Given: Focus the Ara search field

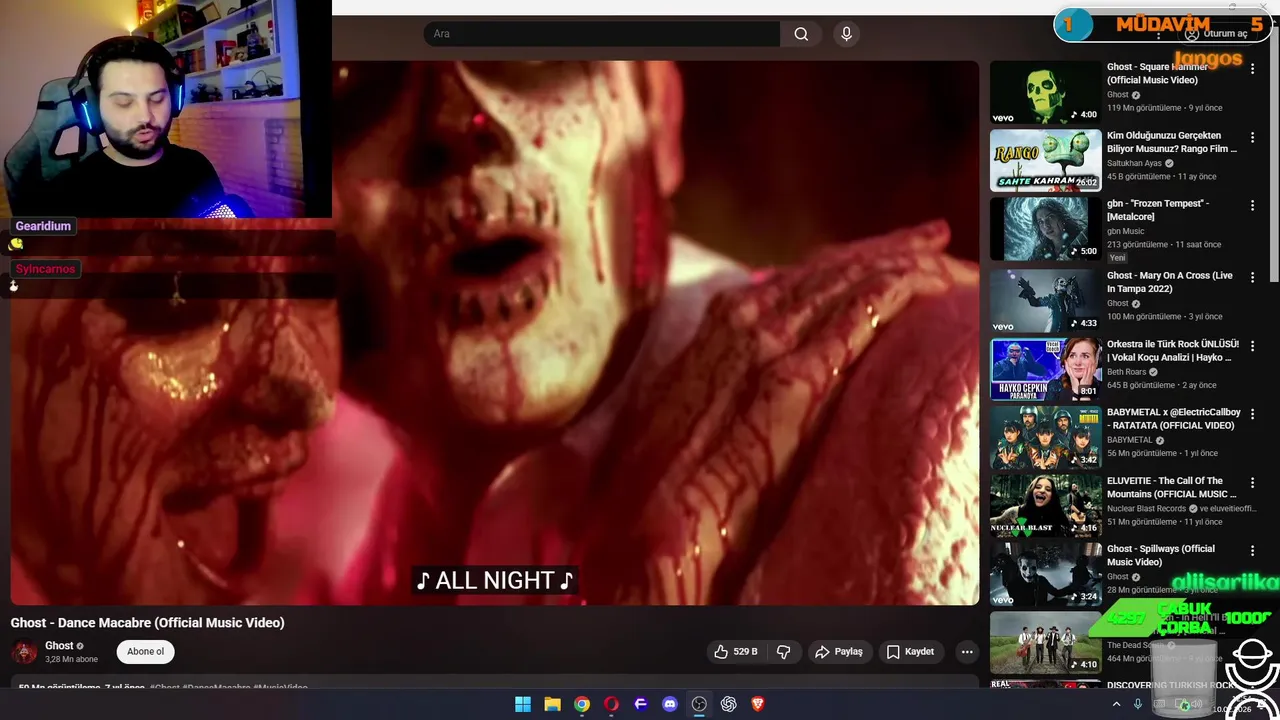Looking at the screenshot, I should [602, 34].
